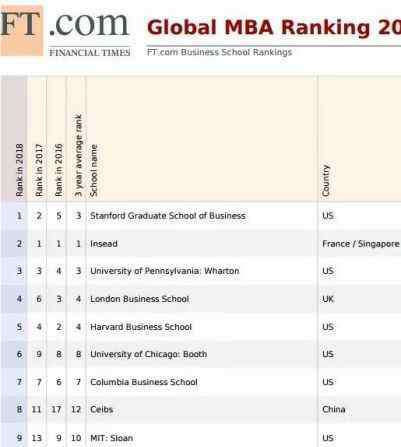
Task: Sort by Rank in 2017 column header
Action: (x=39, y=170)
